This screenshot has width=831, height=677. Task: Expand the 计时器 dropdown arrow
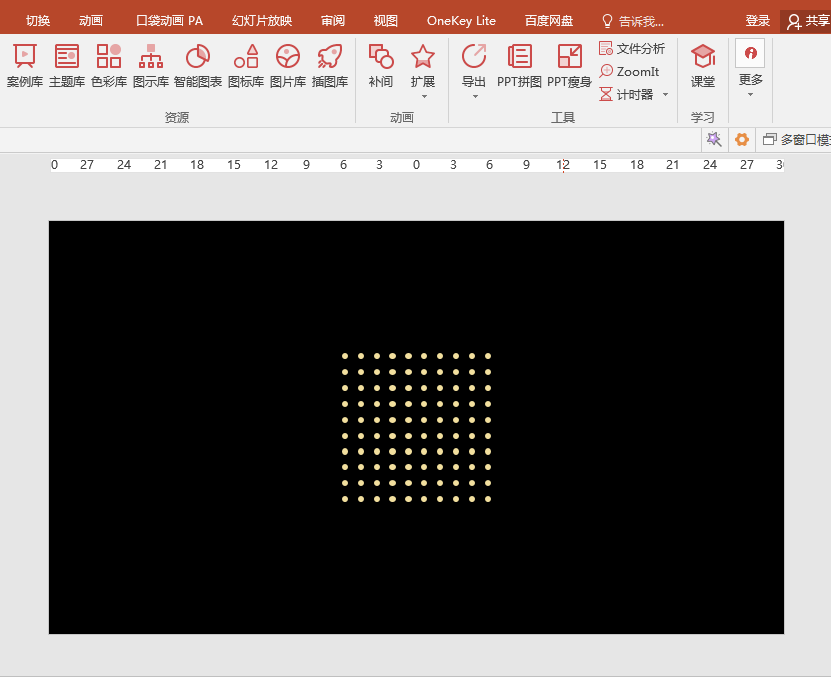click(666, 94)
